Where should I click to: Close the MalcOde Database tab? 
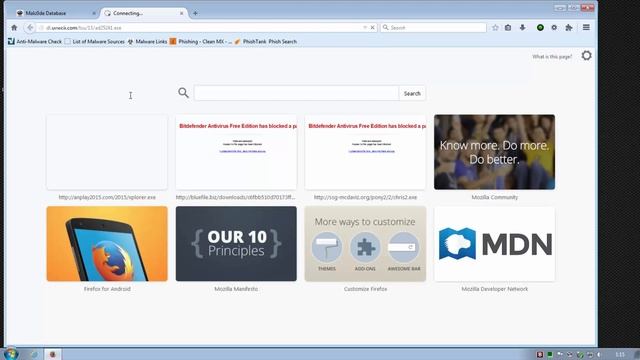click(x=94, y=13)
